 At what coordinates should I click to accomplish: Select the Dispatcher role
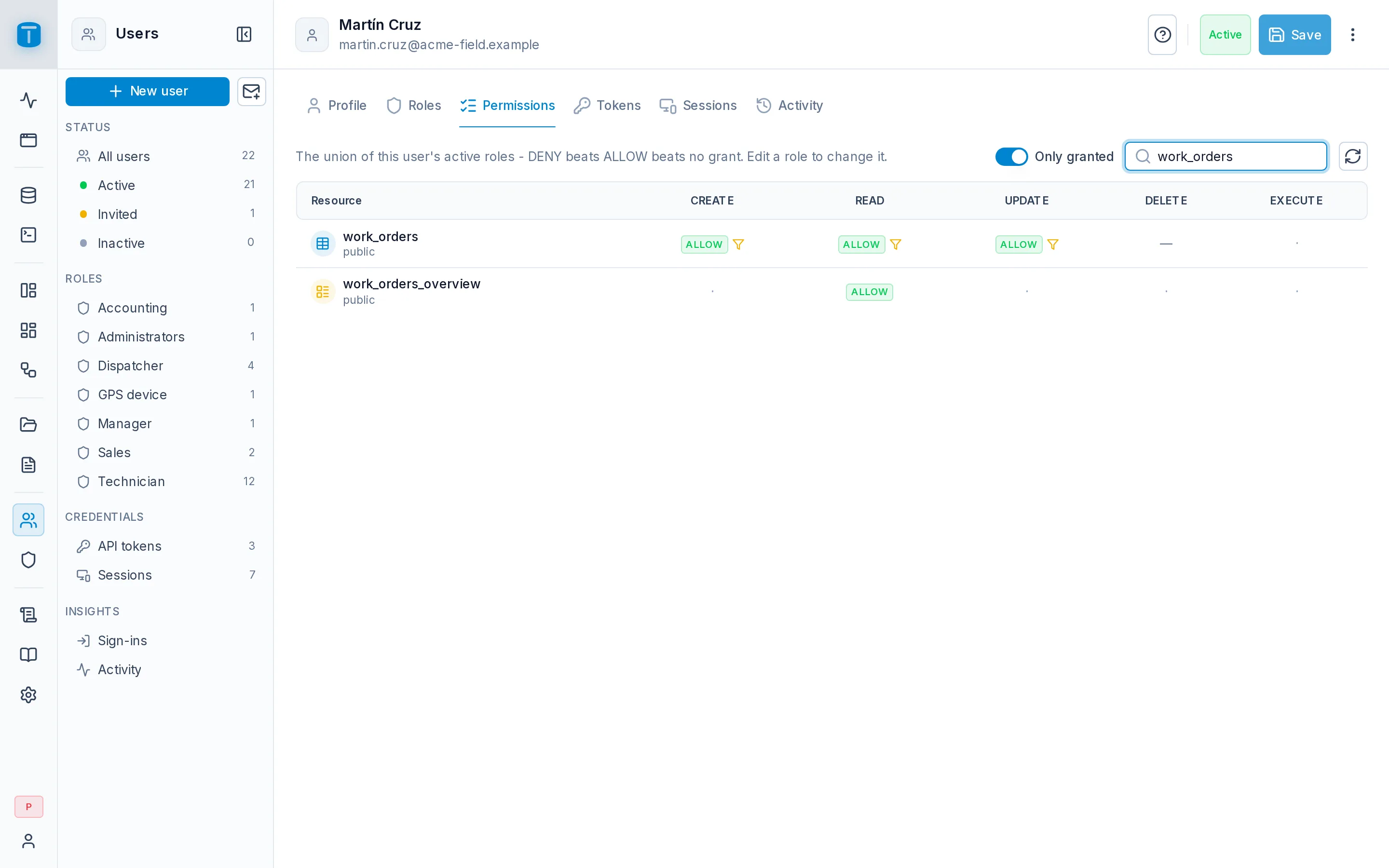(165, 366)
